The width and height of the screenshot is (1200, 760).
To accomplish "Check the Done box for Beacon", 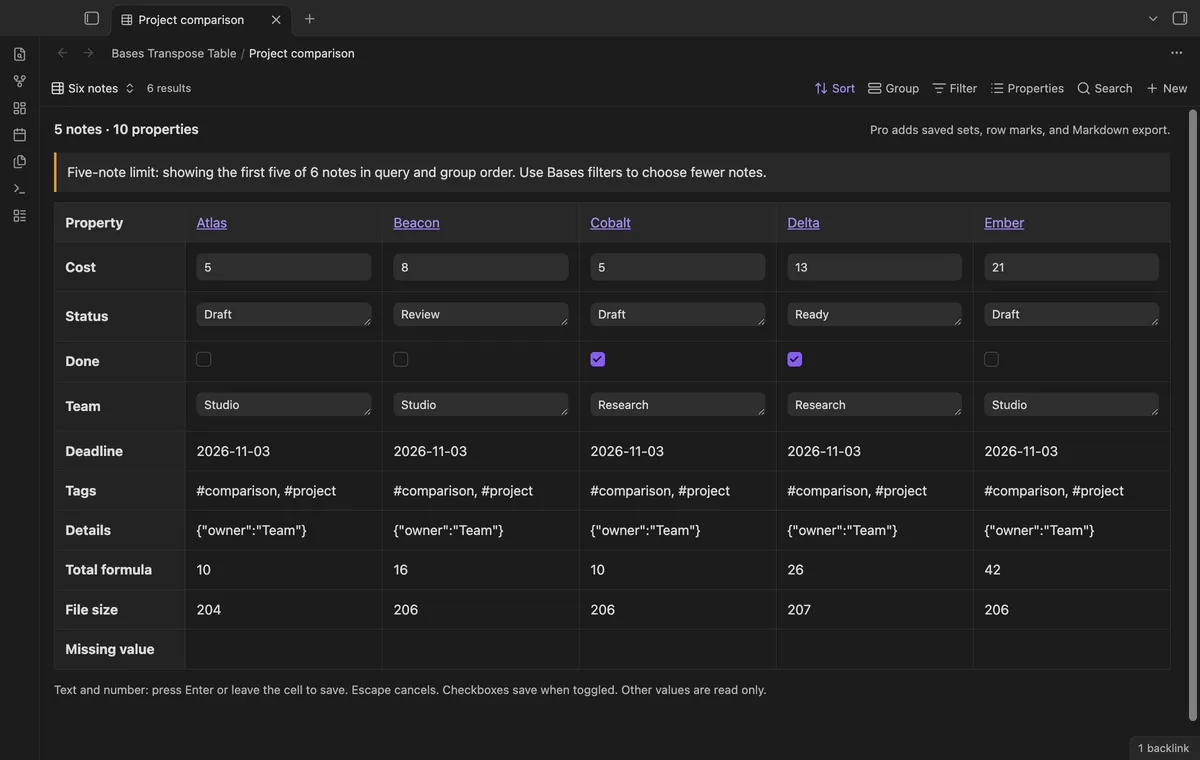I will [401, 359].
